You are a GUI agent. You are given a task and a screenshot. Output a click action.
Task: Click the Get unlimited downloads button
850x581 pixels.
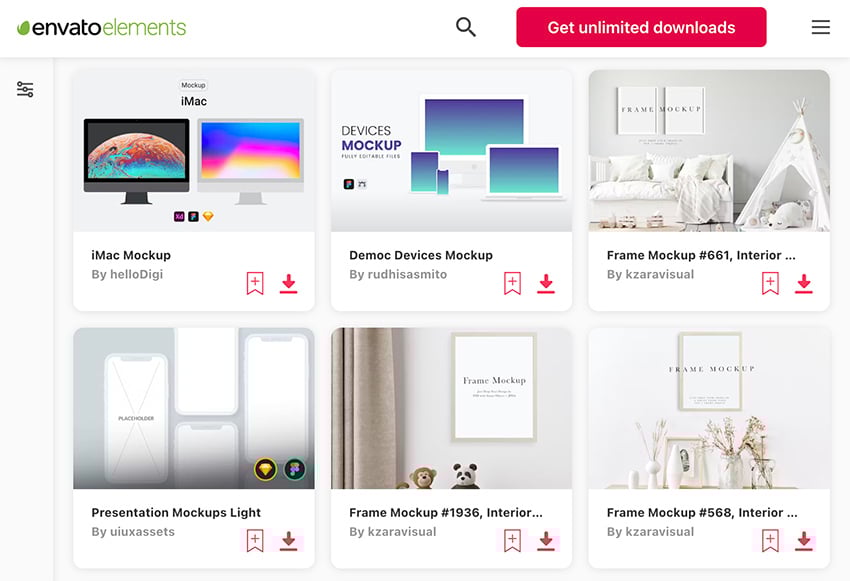640,27
